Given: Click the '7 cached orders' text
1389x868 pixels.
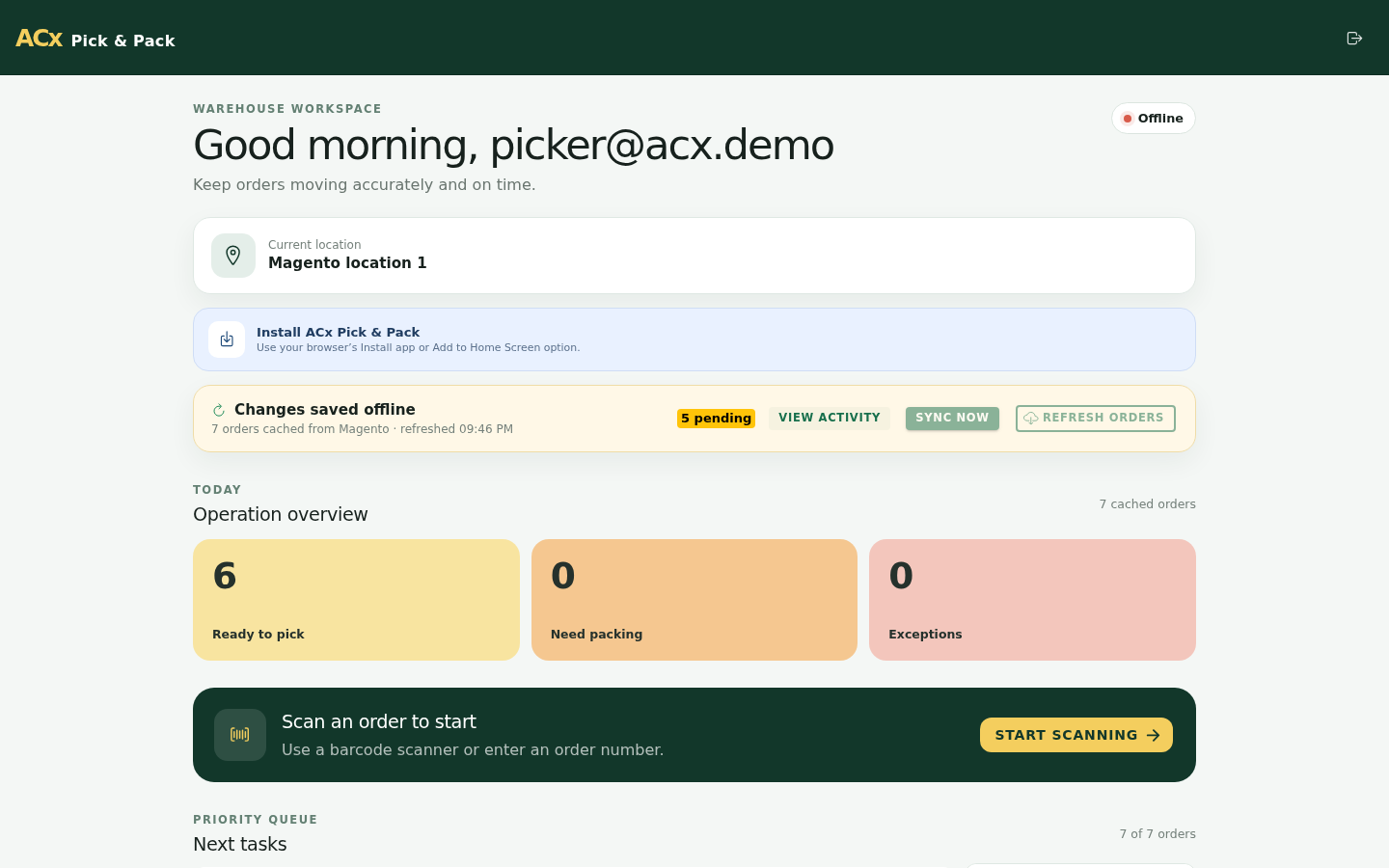Looking at the screenshot, I should tap(1148, 504).
